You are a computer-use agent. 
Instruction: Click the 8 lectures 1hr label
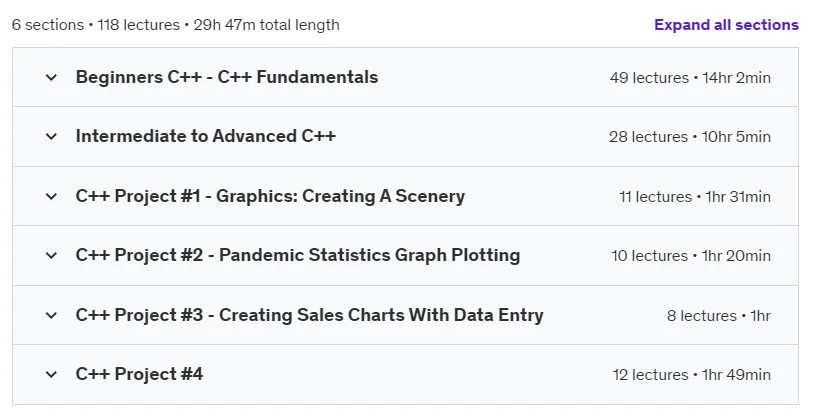point(719,315)
